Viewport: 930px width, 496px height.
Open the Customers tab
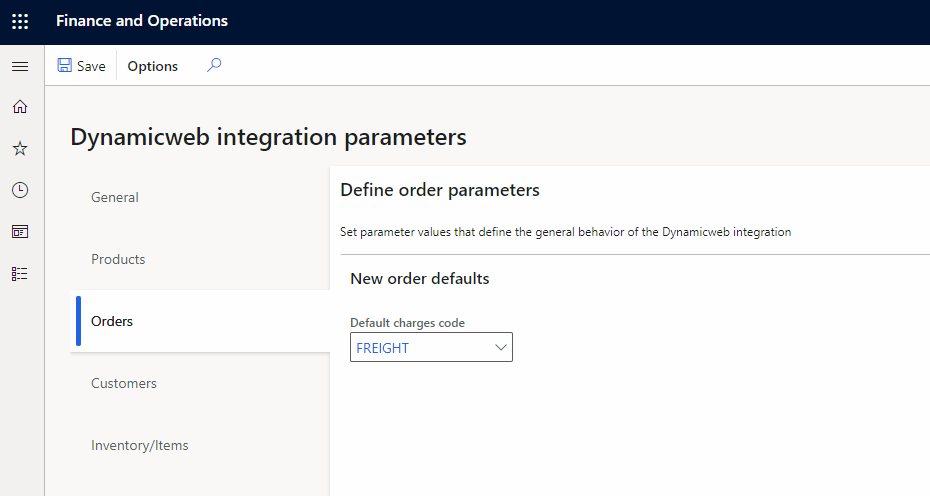124,383
